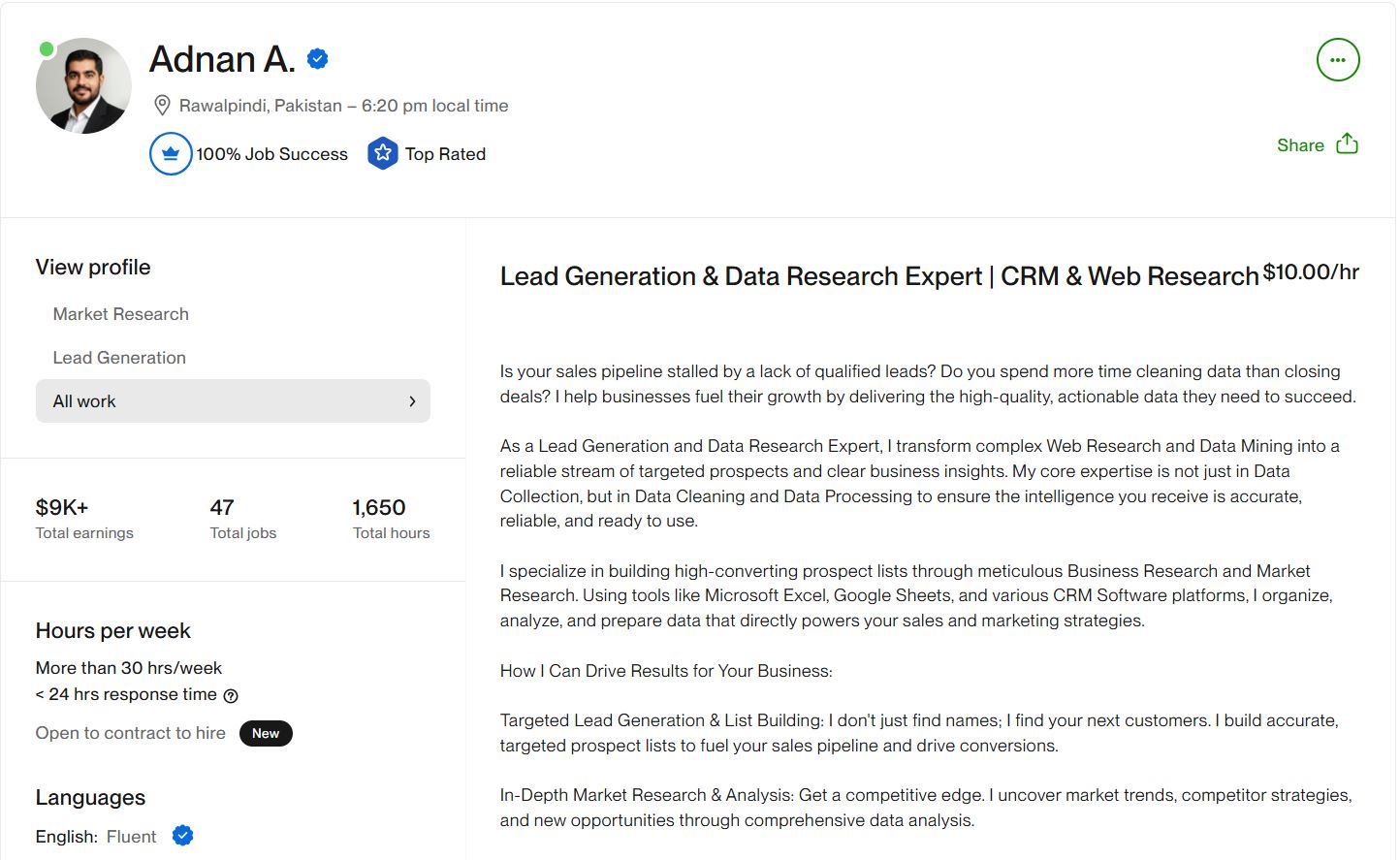Click the $10.00/hr hourly rate
The height and width of the screenshot is (860, 1400).
(x=1310, y=272)
